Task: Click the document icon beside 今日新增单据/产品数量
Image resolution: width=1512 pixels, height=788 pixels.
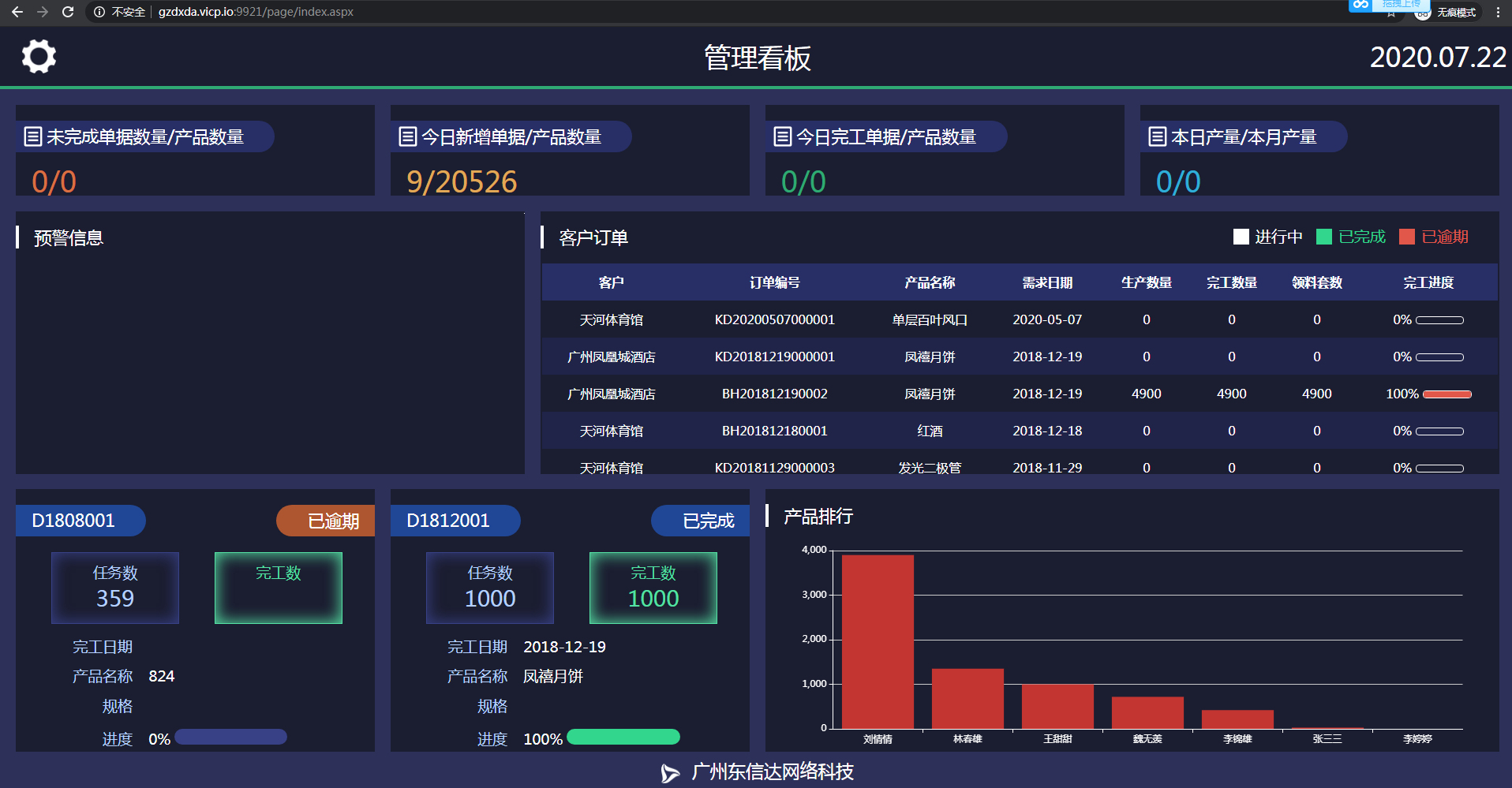Action: click(x=407, y=136)
